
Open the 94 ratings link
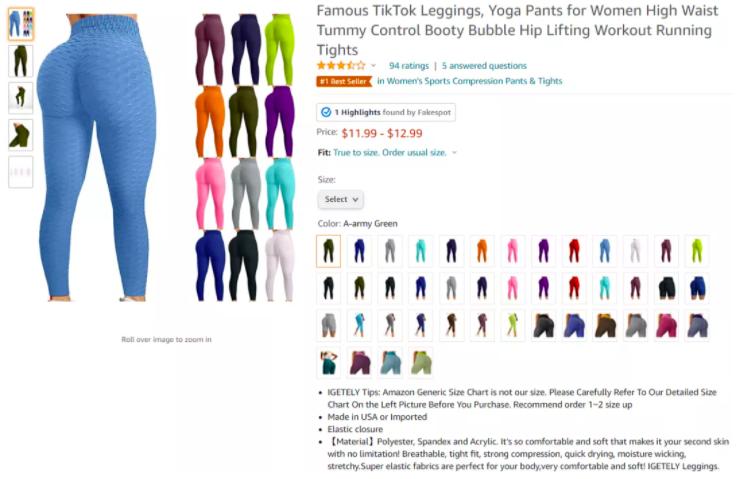click(x=409, y=66)
